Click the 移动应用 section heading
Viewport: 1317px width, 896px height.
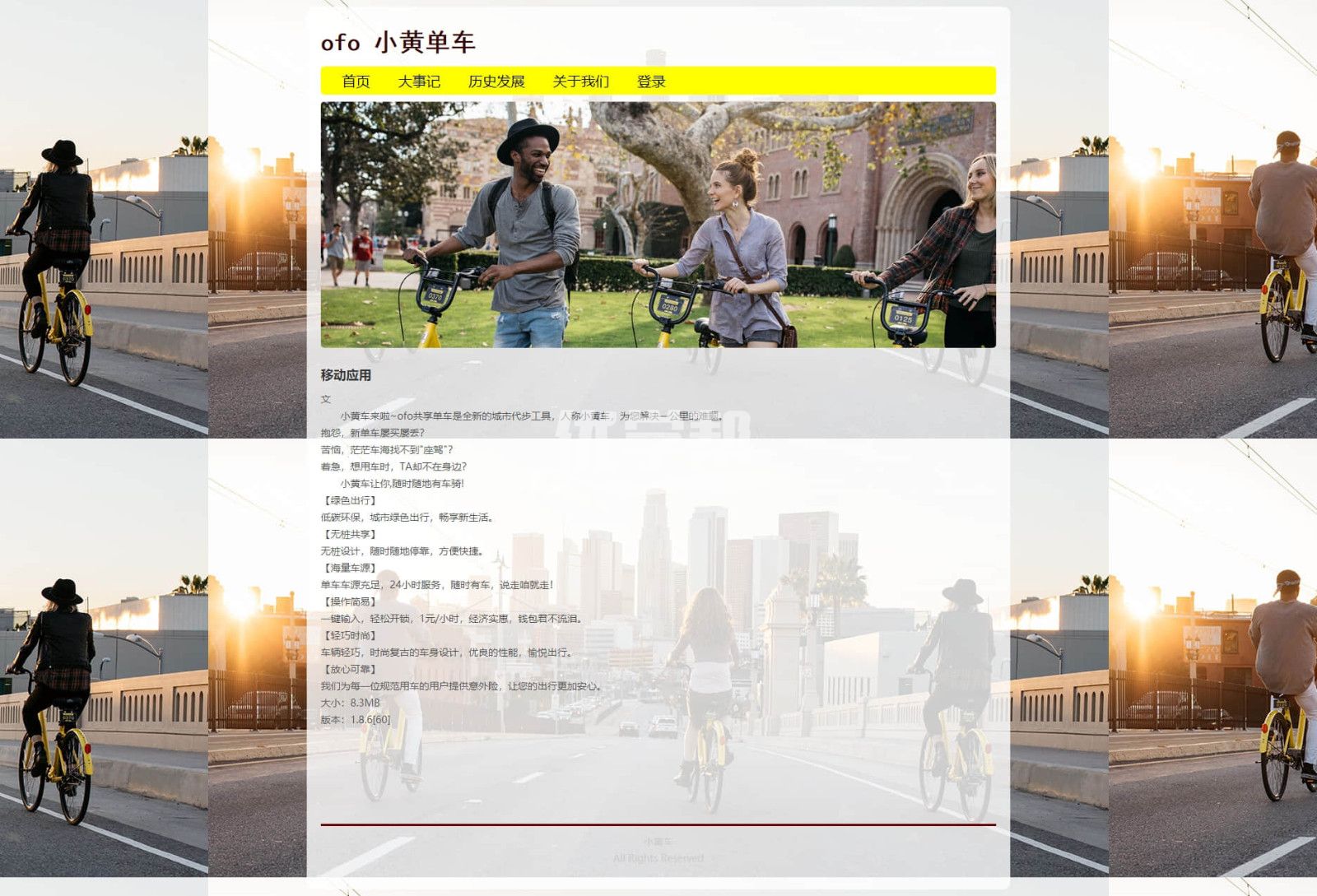coord(346,375)
